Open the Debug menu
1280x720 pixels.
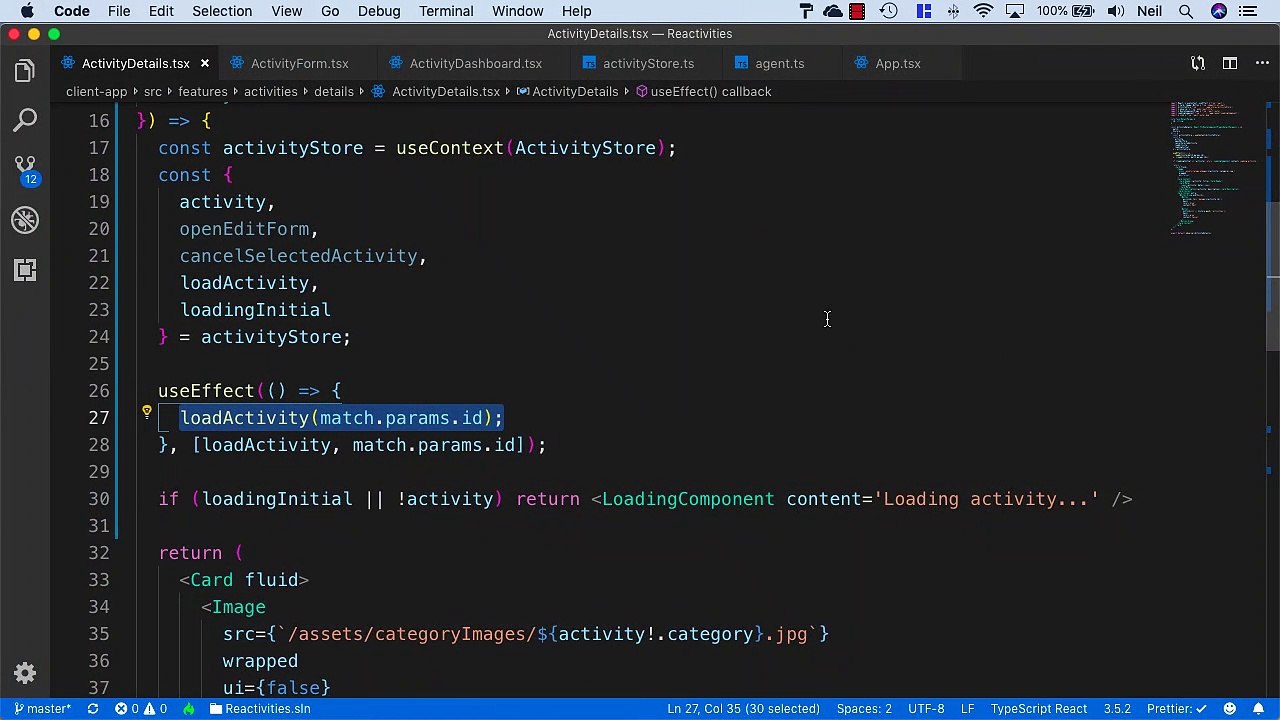click(x=379, y=11)
